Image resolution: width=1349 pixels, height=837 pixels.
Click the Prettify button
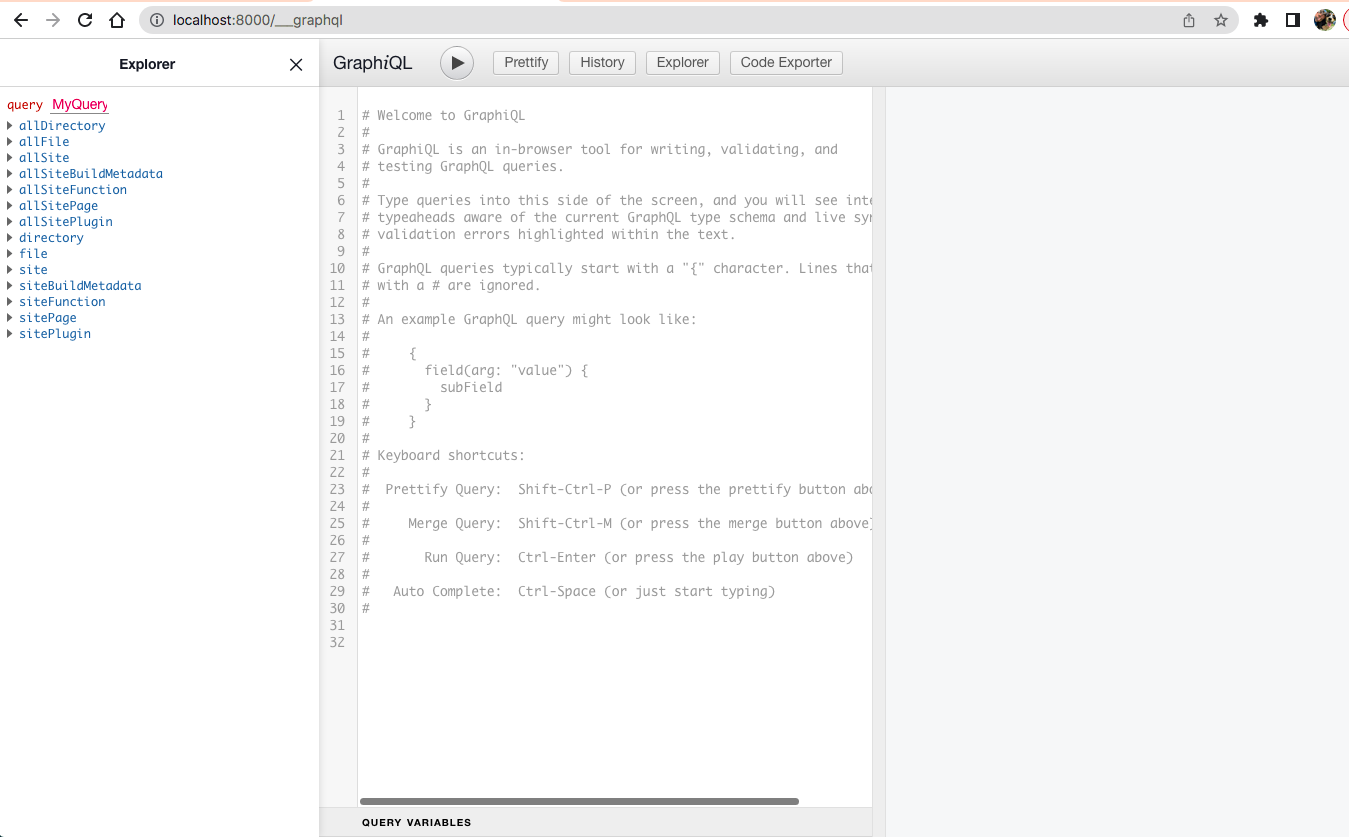pyautogui.click(x=526, y=63)
